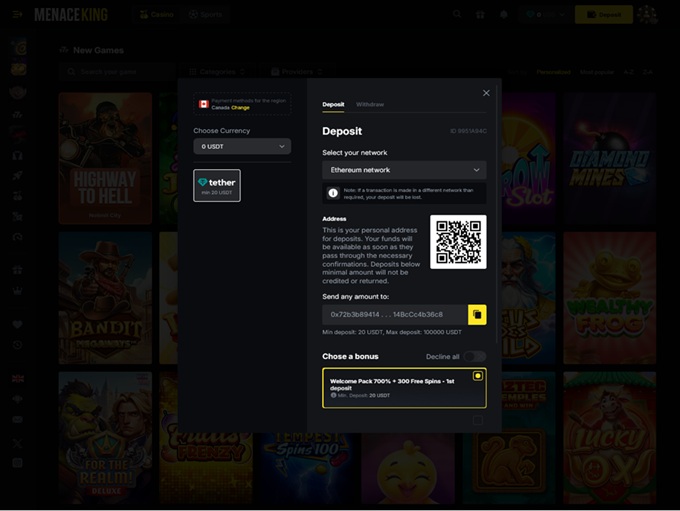680x511 pixels.
Task: Open the mail envelope icon in sidebar
Action: tap(17, 419)
